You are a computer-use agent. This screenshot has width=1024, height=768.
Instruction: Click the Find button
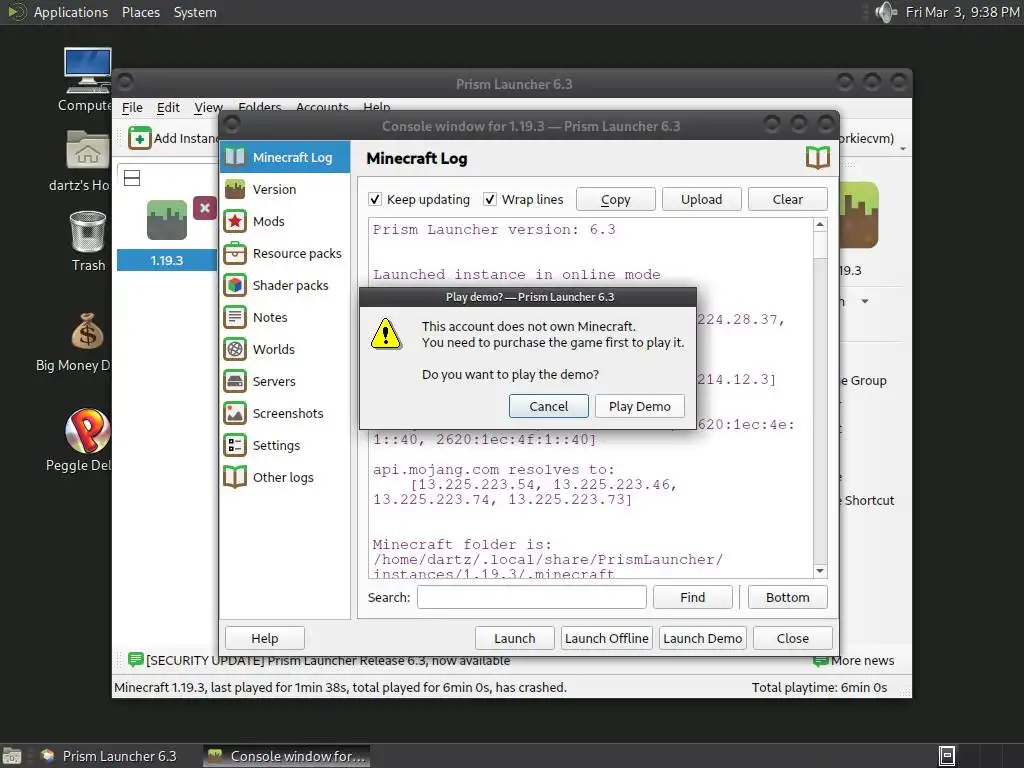point(692,597)
